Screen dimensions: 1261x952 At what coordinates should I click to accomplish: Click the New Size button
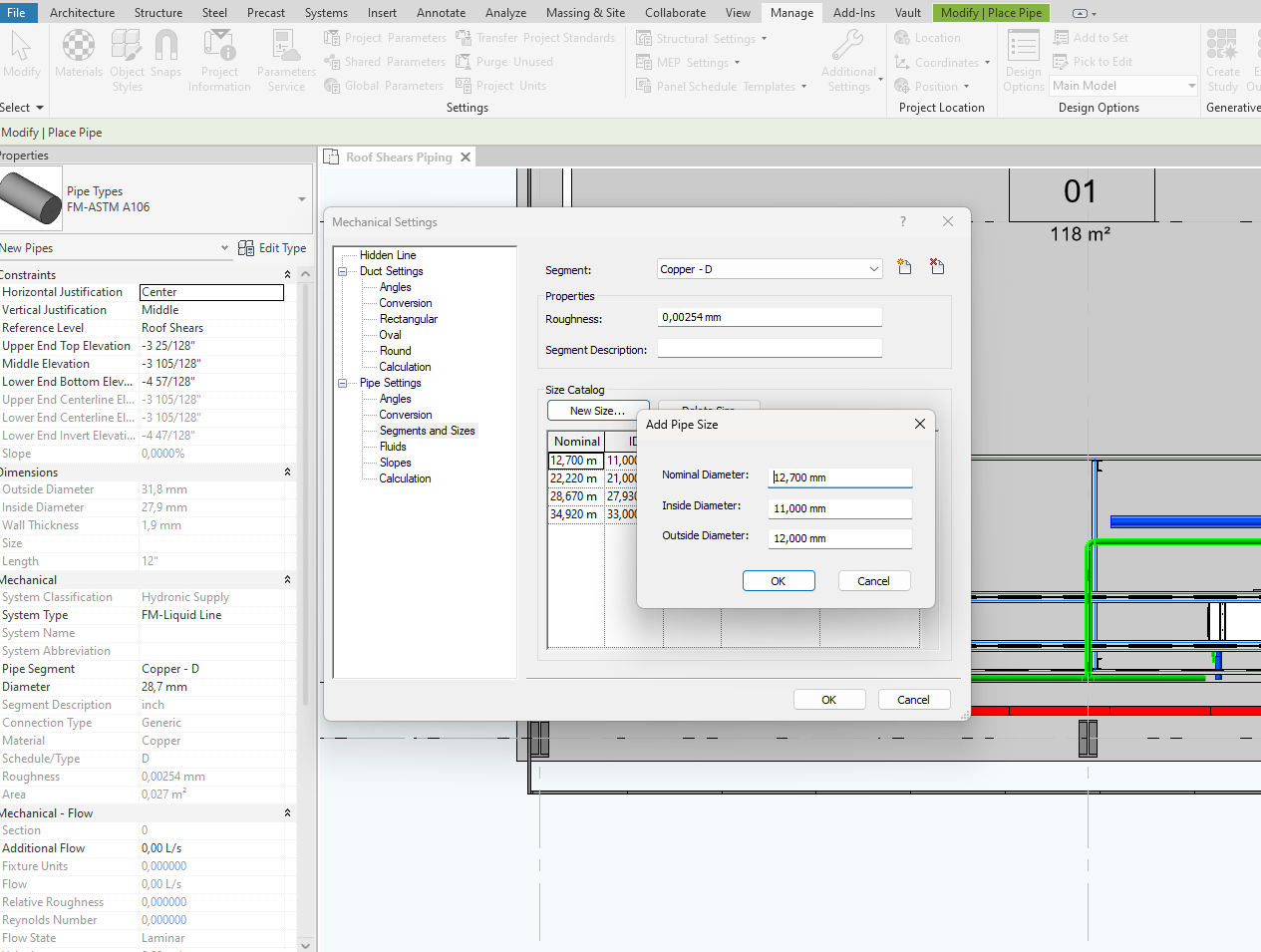597,410
